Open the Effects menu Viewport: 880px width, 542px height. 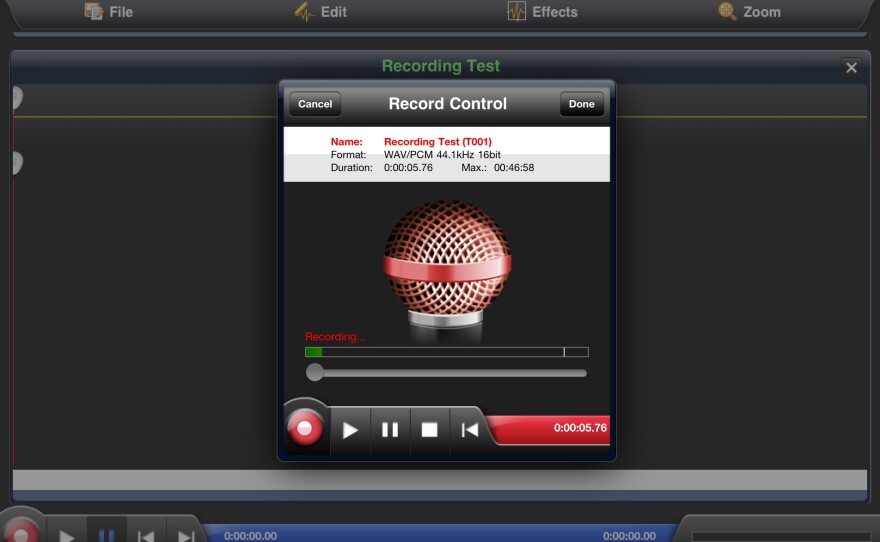[542, 12]
